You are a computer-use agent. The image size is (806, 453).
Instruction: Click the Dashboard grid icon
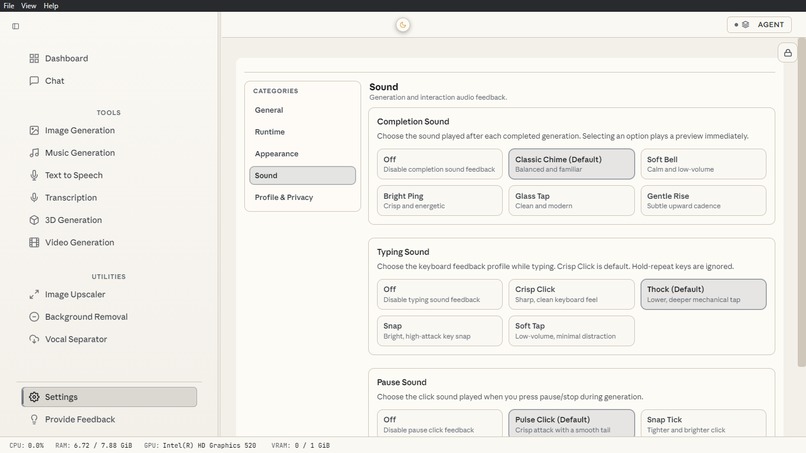point(34,59)
